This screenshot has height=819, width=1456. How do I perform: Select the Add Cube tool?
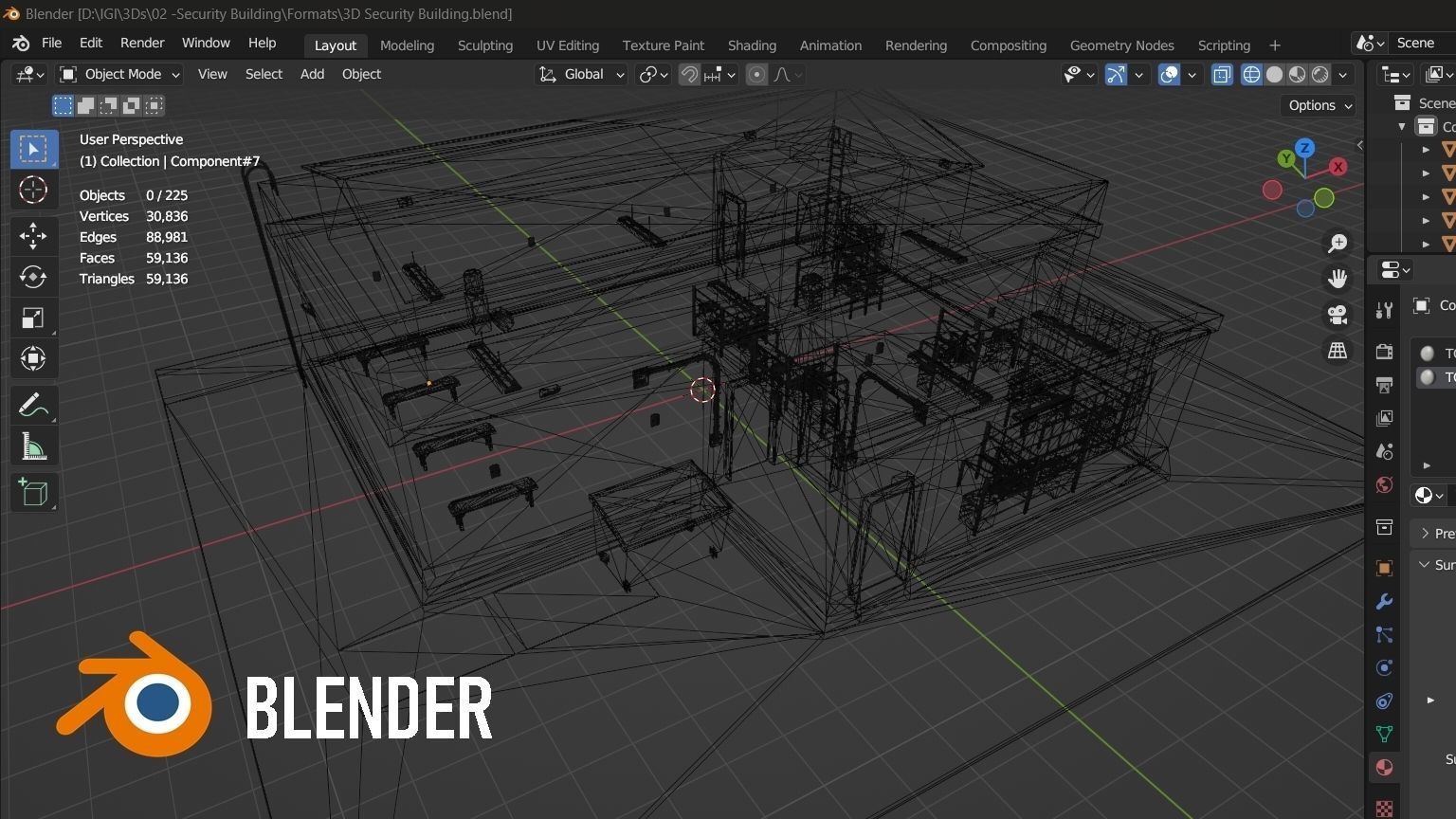pos(34,492)
